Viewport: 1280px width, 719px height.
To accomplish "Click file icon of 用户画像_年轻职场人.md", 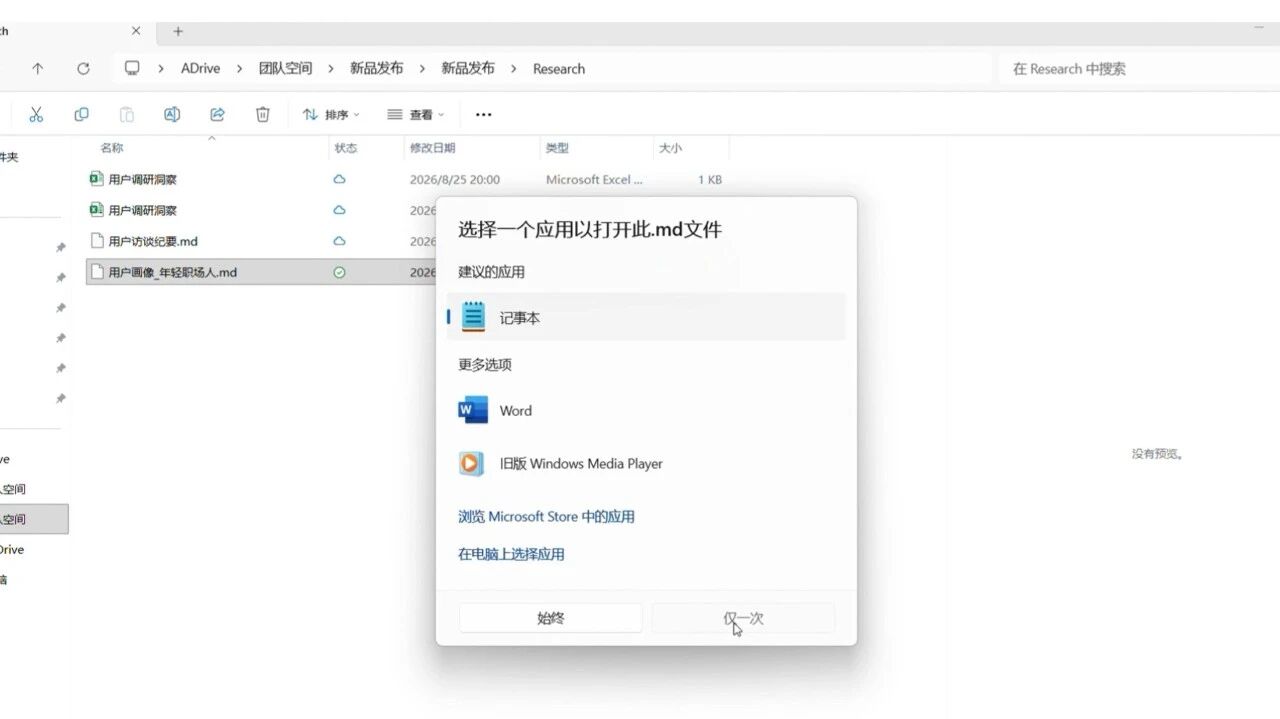I will [x=97, y=272].
